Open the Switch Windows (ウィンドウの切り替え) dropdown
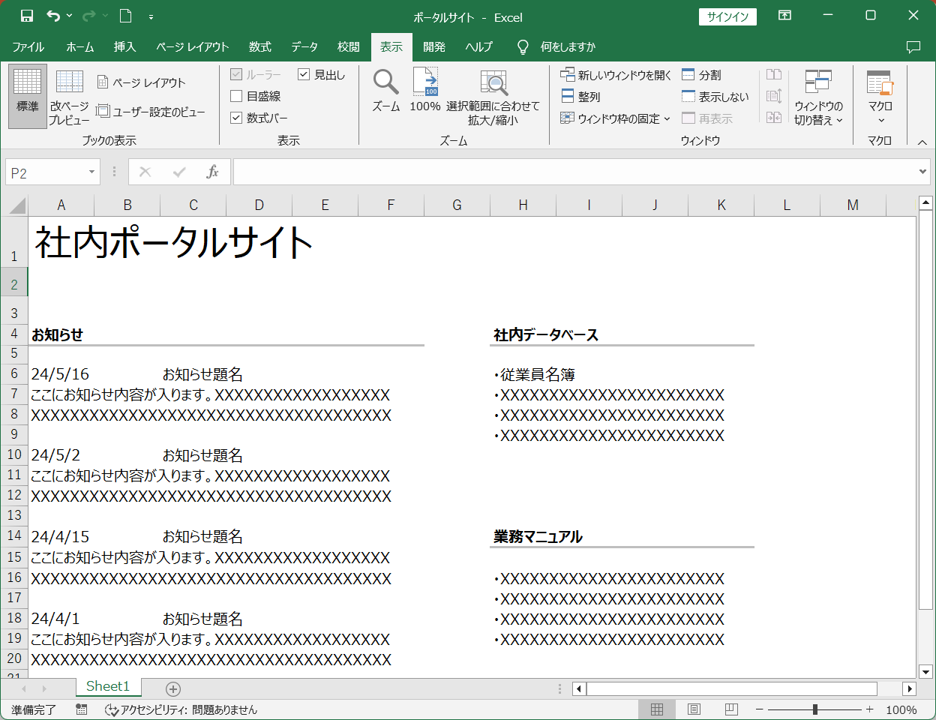Image resolution: width=936 pixels, height=720 pixels. [x=818, y=96]
